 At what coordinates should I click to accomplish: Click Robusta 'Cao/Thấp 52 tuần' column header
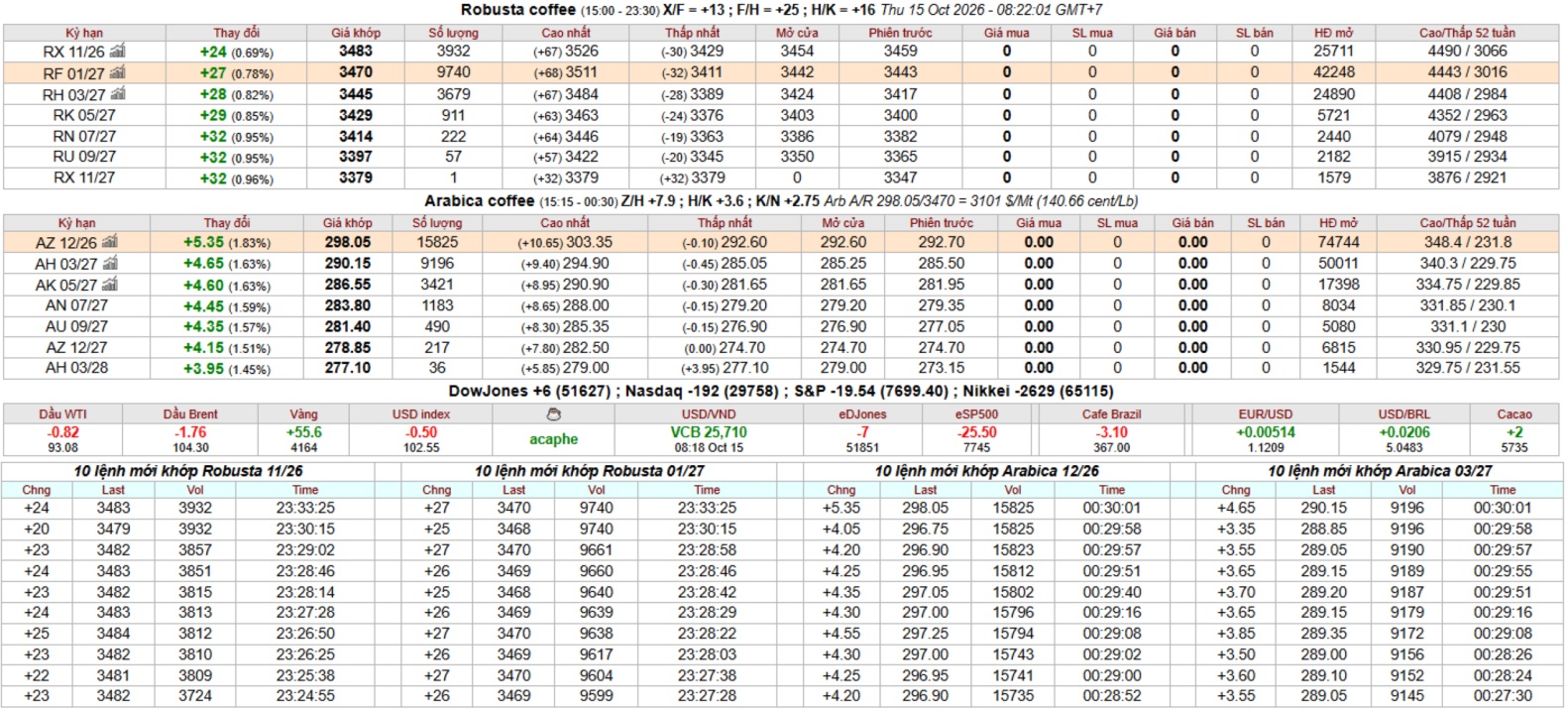pyautogui.click(x=1467, y=33)
